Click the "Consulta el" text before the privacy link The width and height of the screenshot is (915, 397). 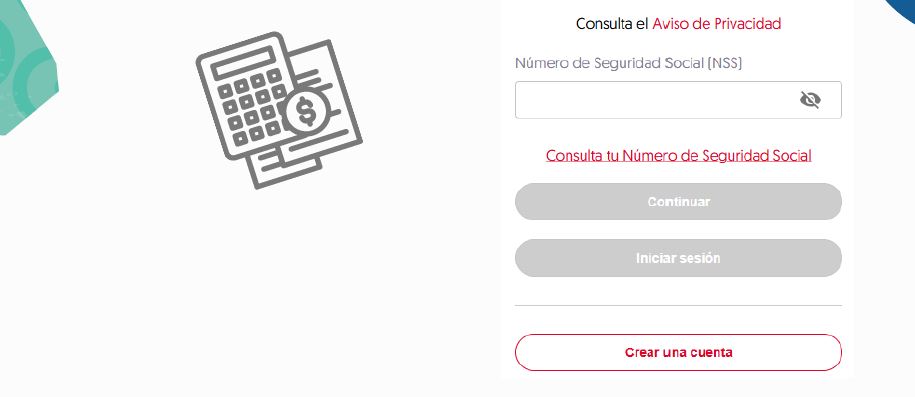tap(612, 24)
